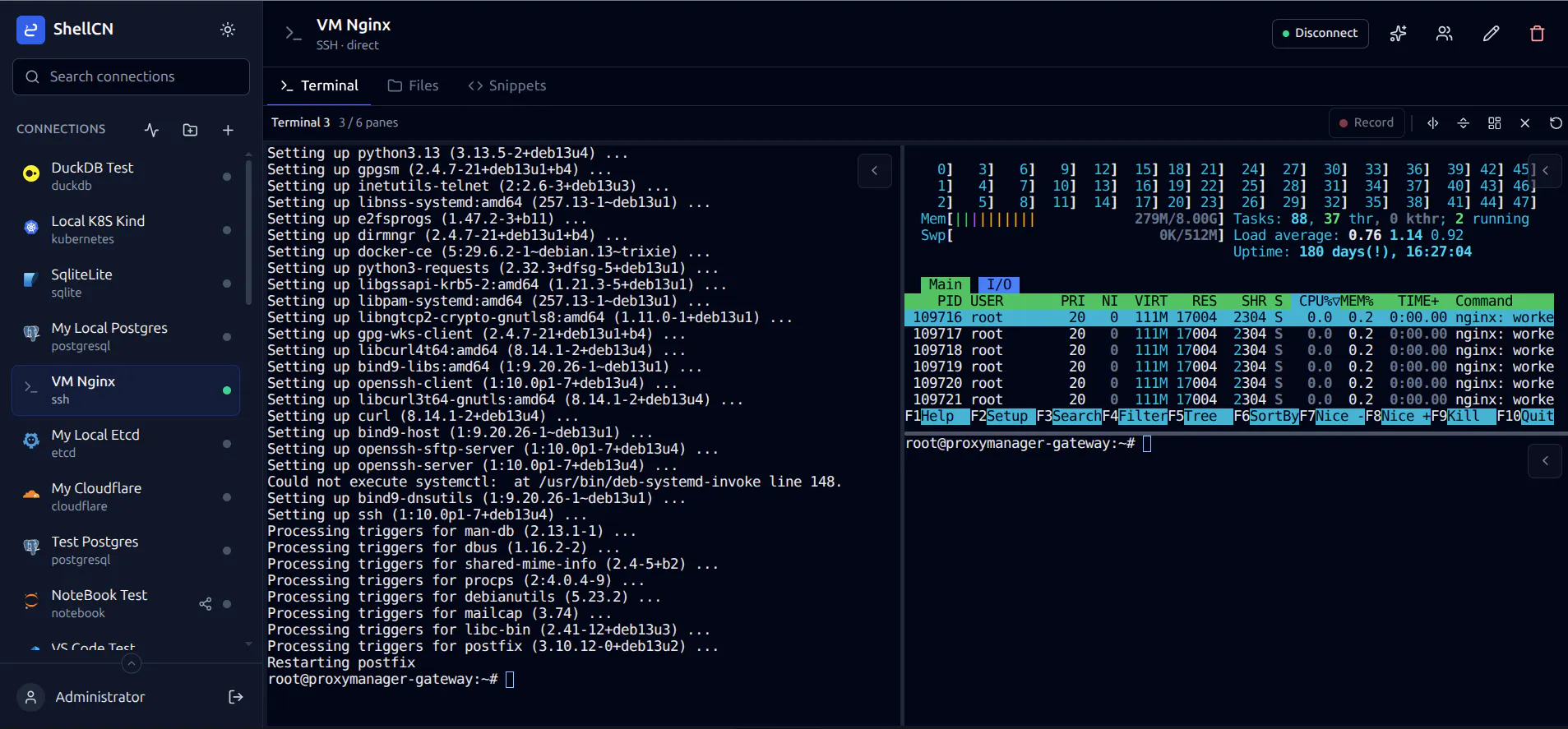Start session recording with Record button
The image size is (1568, 729).
point(1367,122)
